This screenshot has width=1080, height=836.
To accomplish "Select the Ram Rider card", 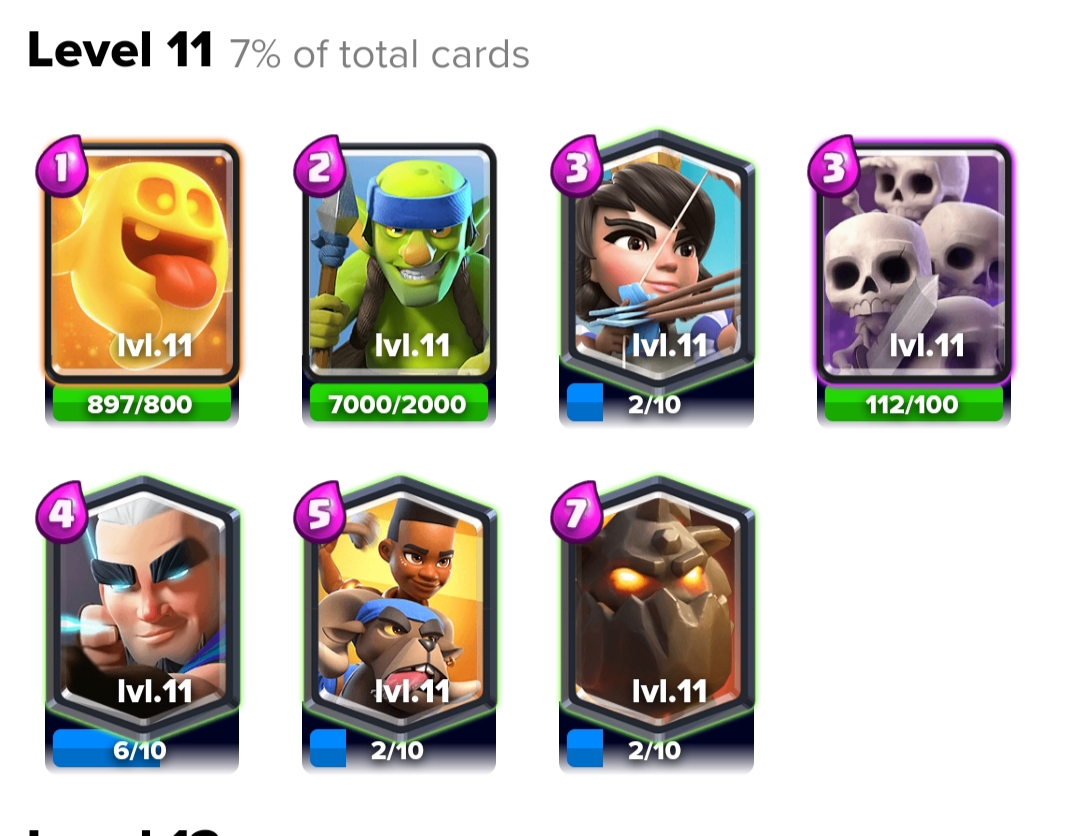I will pos(399,603).
